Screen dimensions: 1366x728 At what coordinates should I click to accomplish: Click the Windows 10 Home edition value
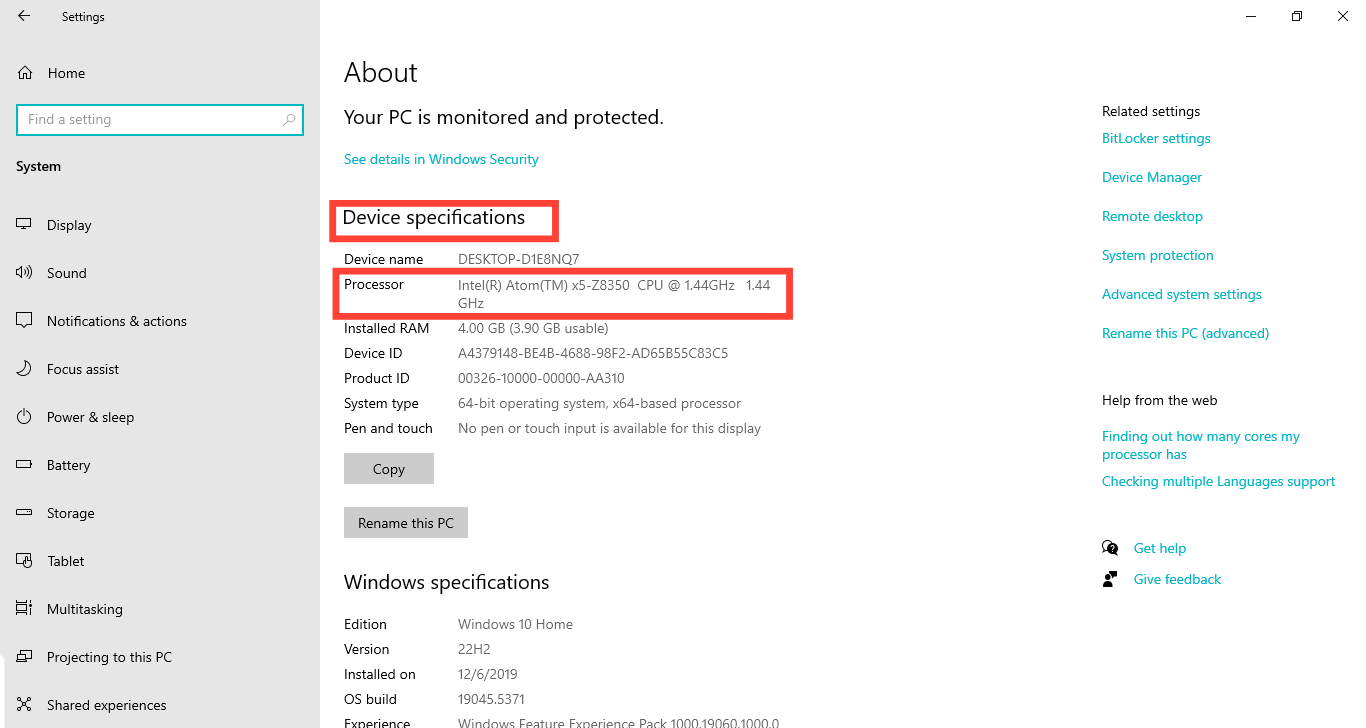[515, 624]
